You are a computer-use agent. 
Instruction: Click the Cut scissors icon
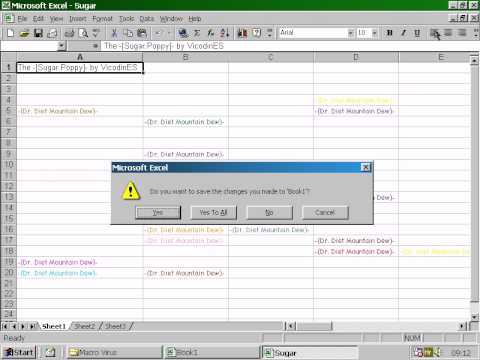pos(114,33)
